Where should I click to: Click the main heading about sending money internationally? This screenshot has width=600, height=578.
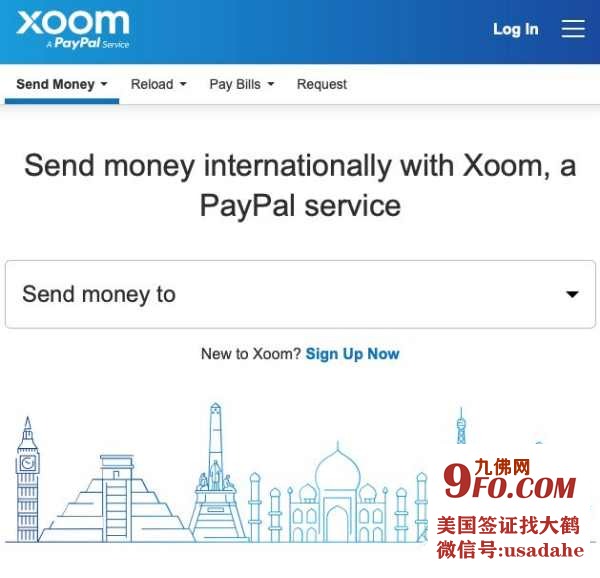300,186
